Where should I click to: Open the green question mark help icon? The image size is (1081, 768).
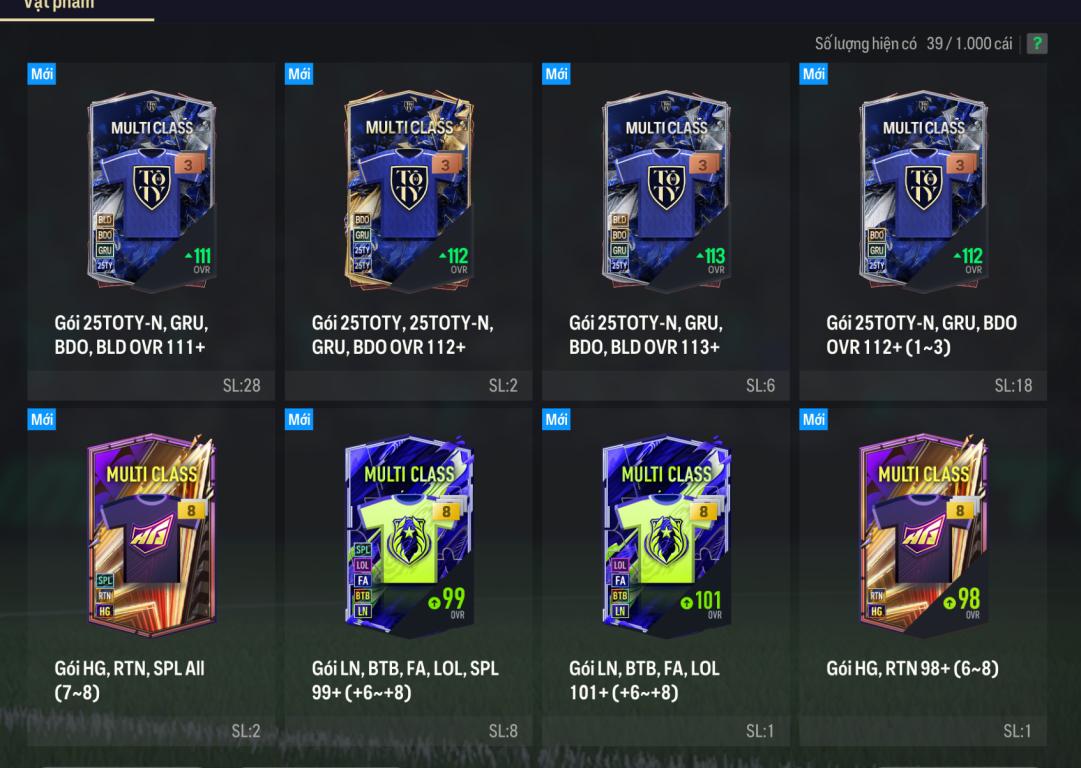pos(1037,43)
